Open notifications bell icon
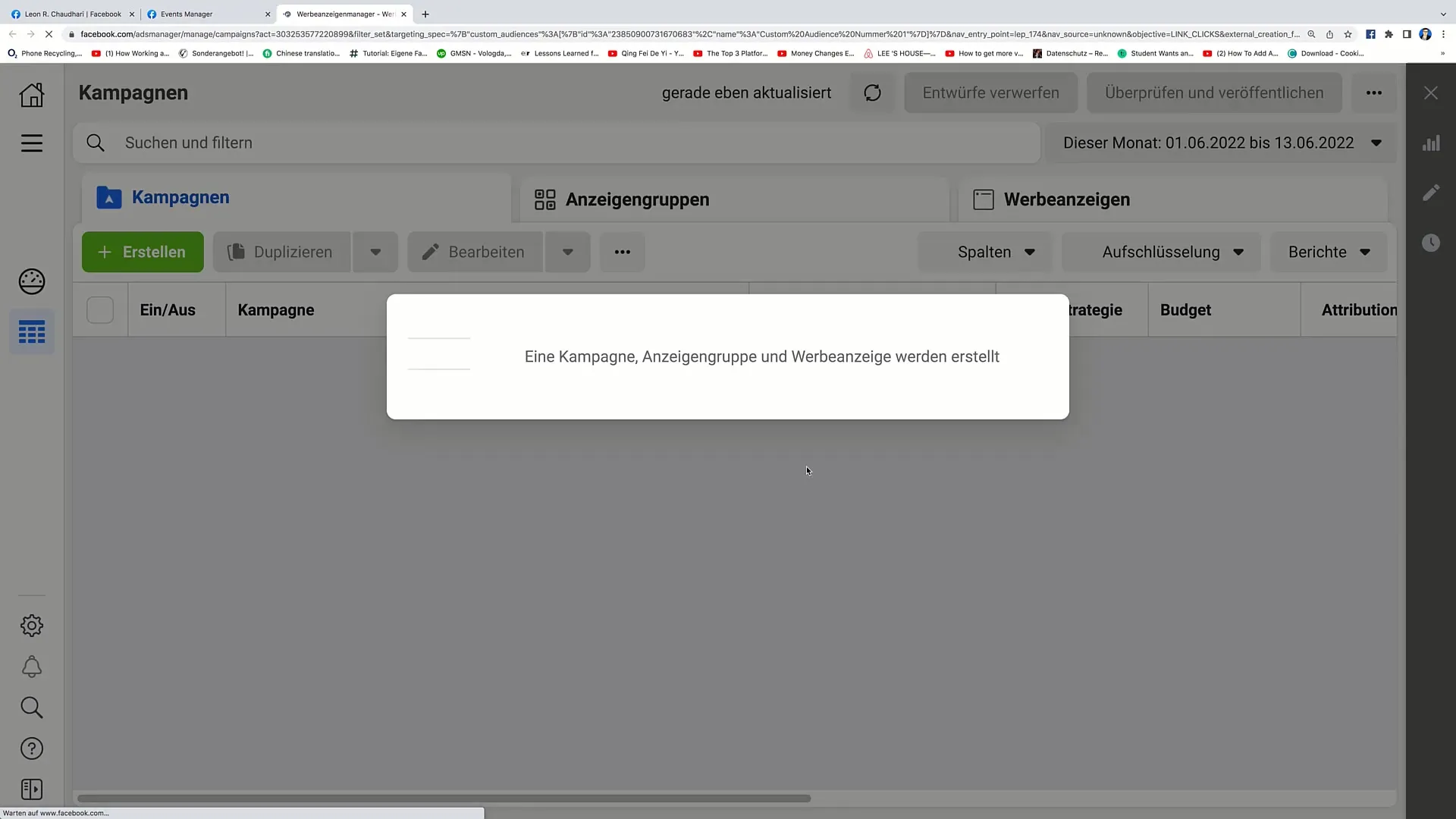1456x819 pixels. tap(32, 667)
